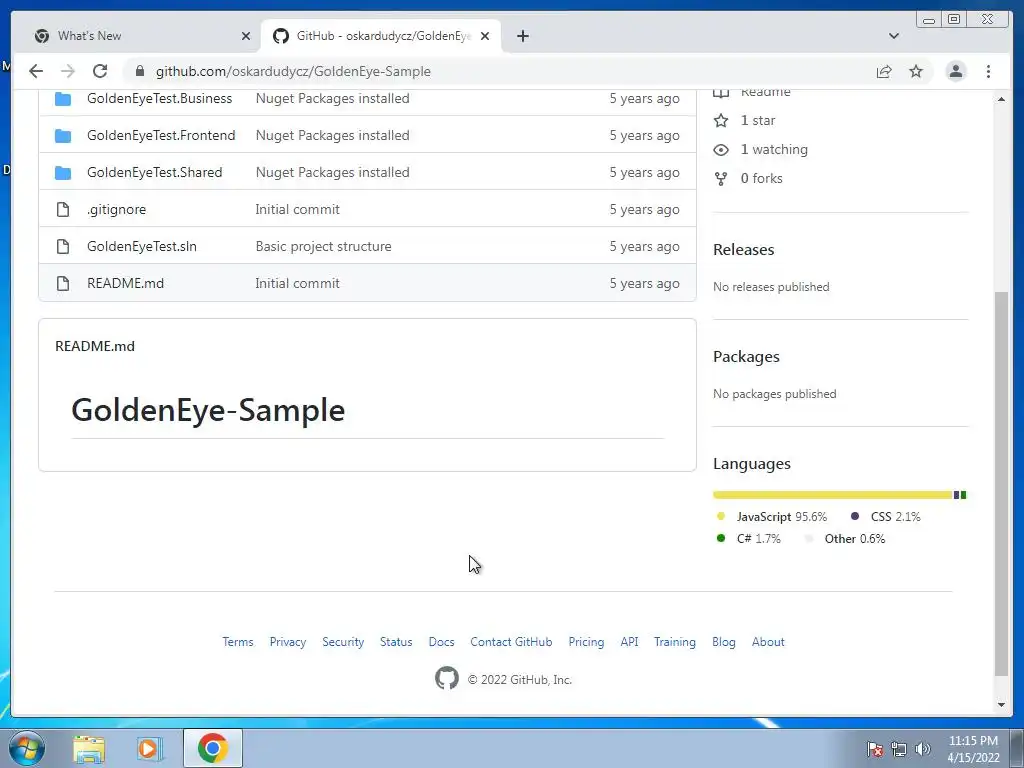The image size is (1024, 768).
Task: Click the yellow JavaScript segment of language bar
Action: coord(833,495)
